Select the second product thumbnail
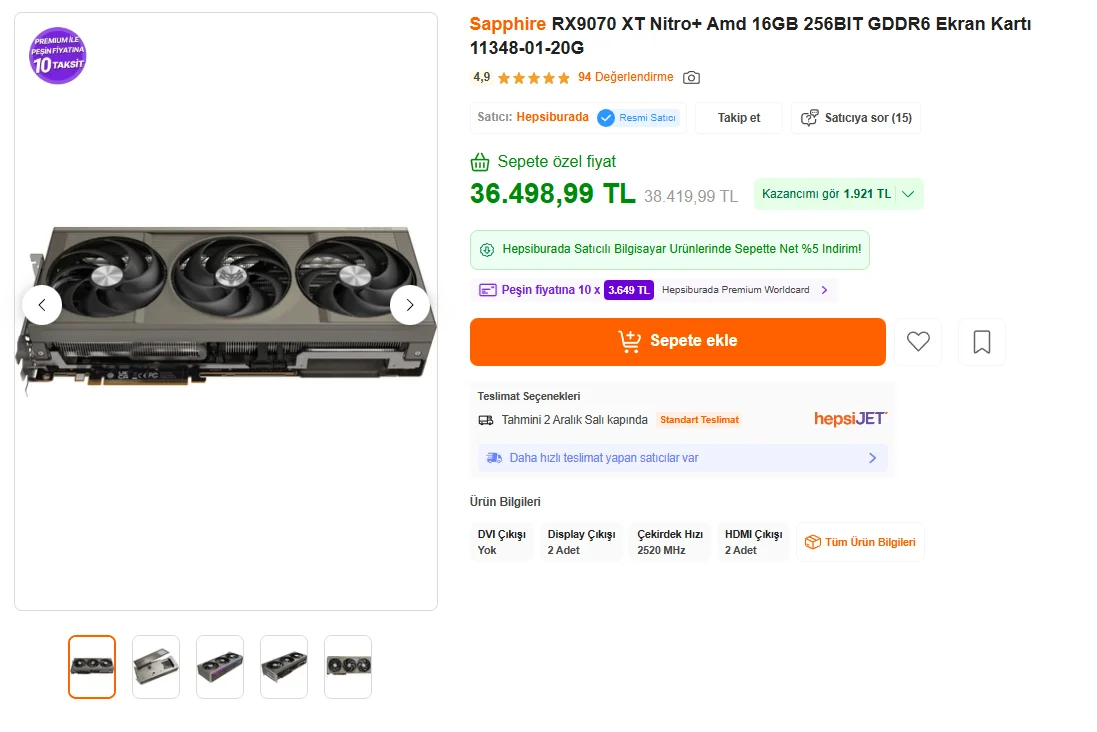The height and width of the screenshot is (732, 1097). [x=156, y=667]
